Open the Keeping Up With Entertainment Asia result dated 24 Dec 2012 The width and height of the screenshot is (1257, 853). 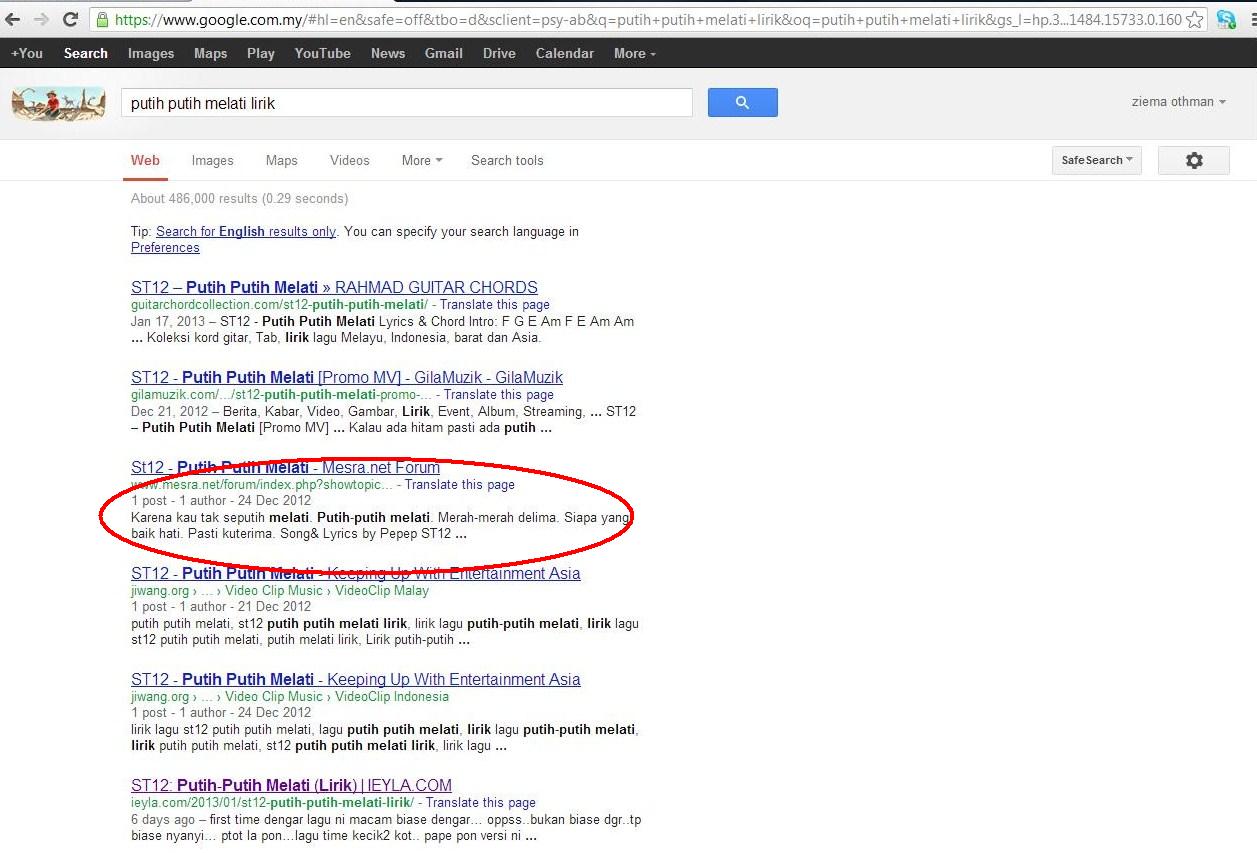pyautogui.click(x=355, y=679)
